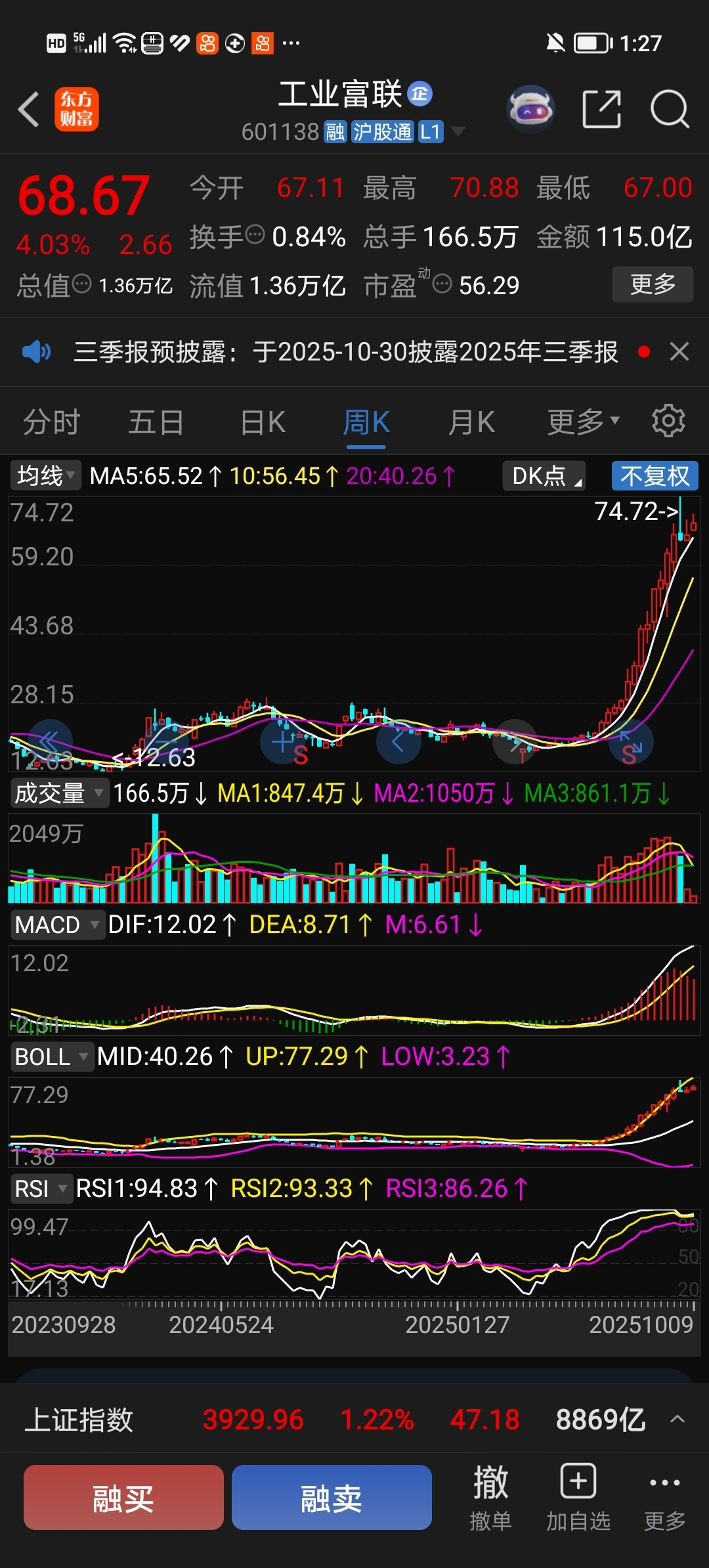Switch to 分时 tab
Image resolution: width=709 pixels, height=1568 pixels.
[x=52, y=422]
